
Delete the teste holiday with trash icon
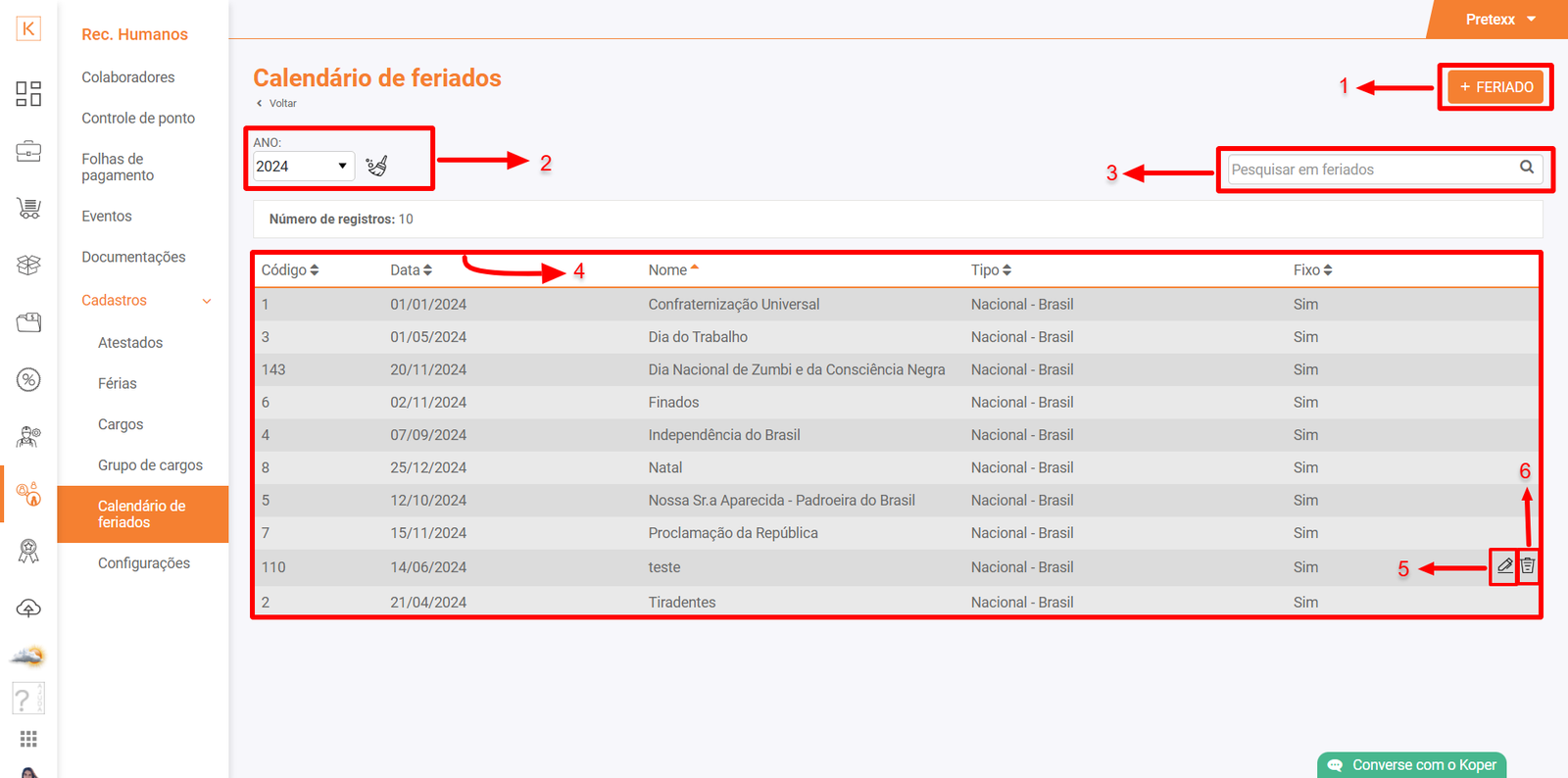click(1528, 566)
